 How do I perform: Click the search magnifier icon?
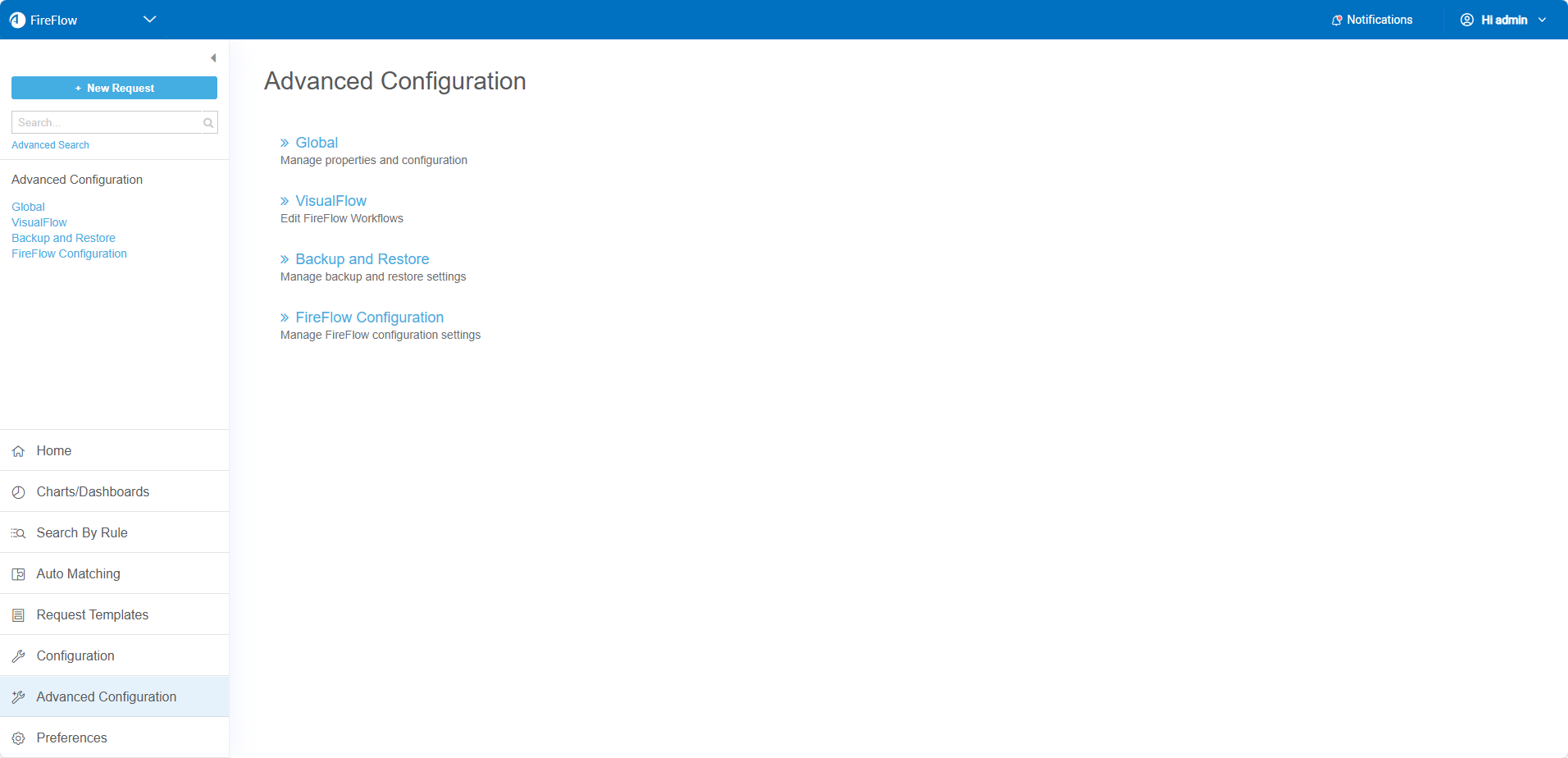(208, 123)
